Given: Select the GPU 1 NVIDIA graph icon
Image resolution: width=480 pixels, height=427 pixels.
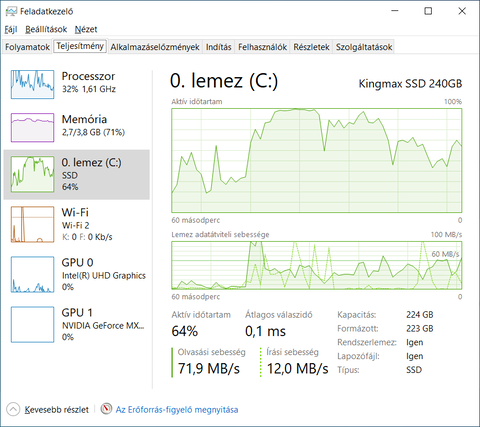Looking at the screenshot, I should [x=32, y=324].
